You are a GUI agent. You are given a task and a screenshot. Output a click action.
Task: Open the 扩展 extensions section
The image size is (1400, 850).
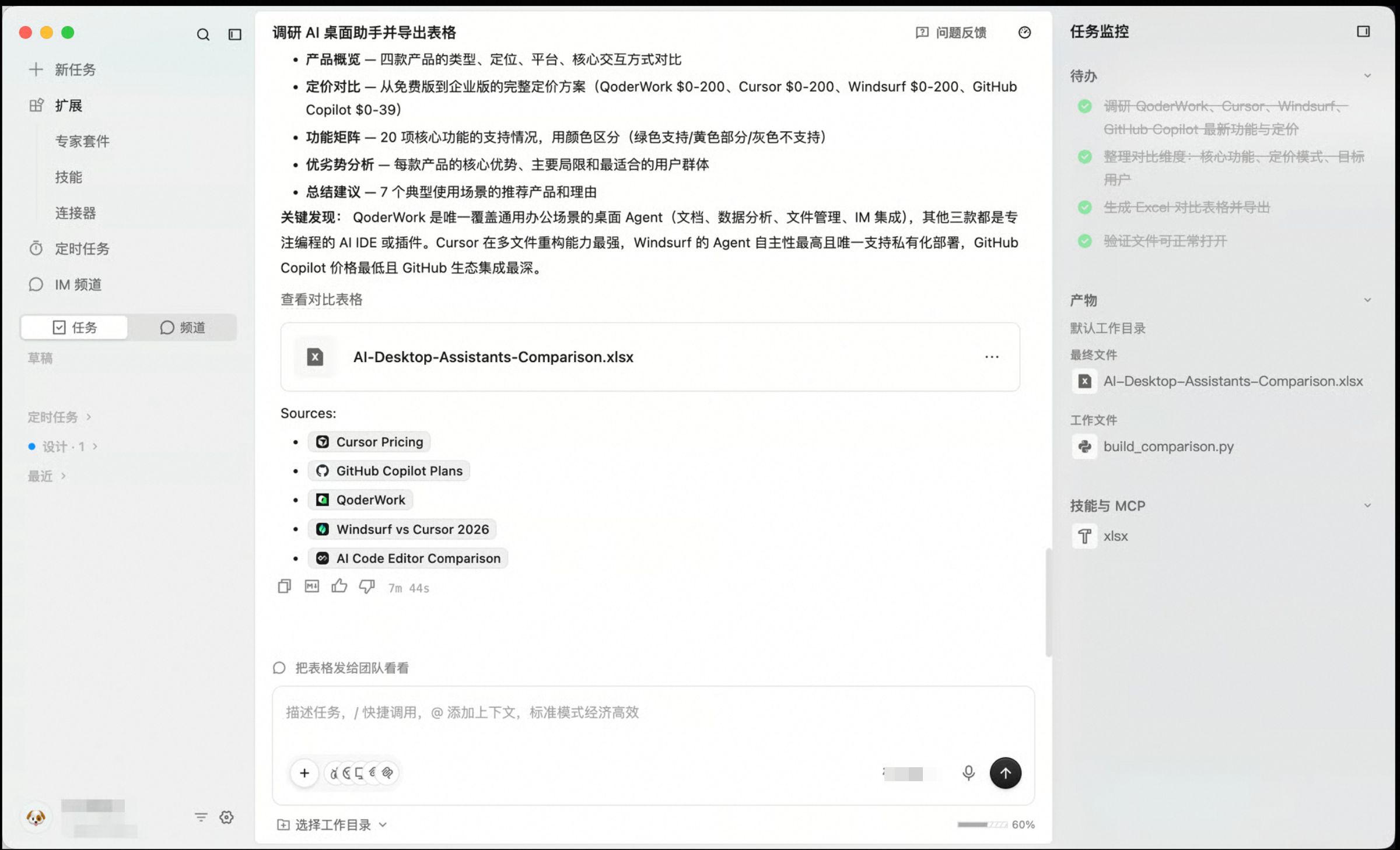click(x=56, y=106)
